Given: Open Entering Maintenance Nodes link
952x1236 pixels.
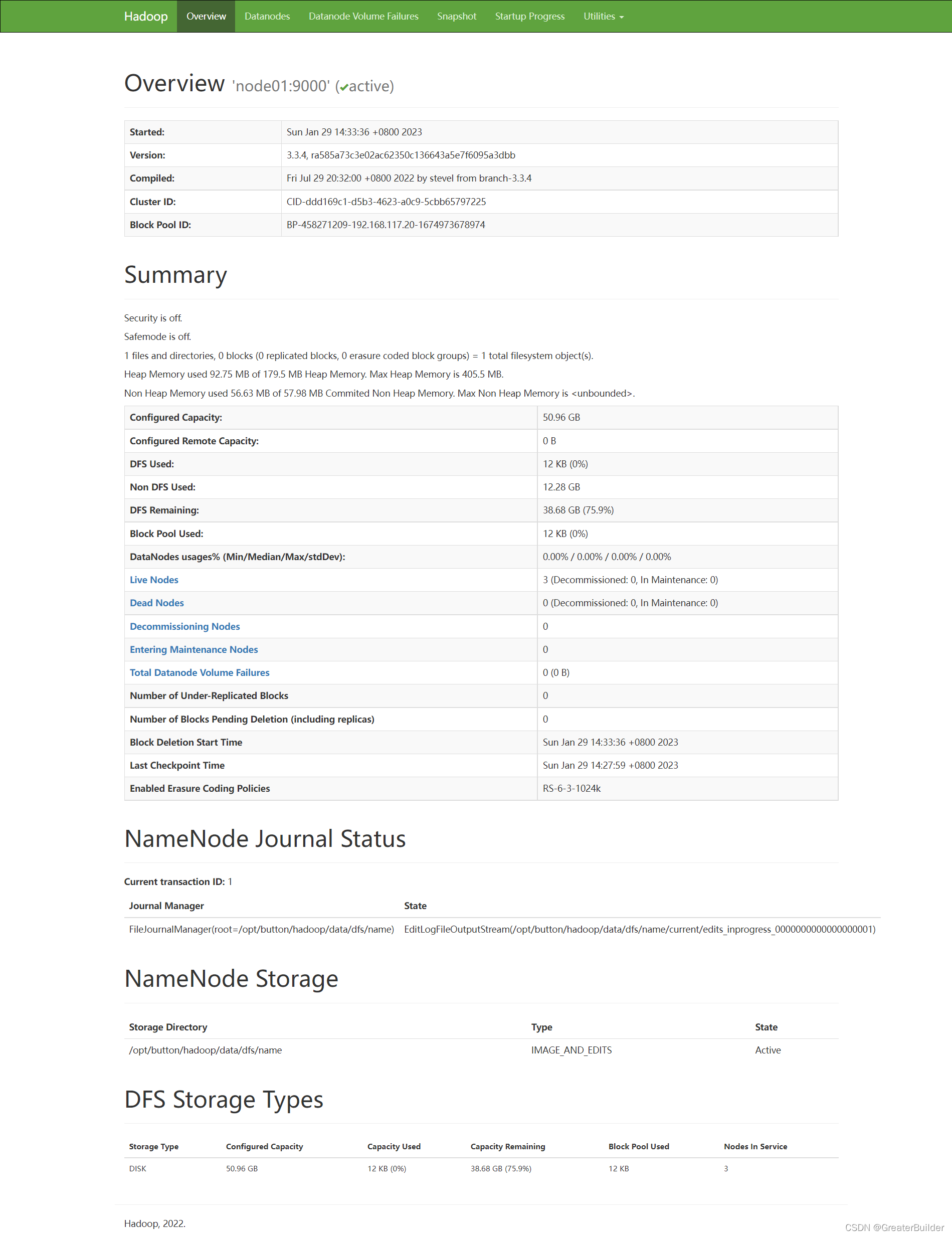Looking at the screenshot, I should pos(194,649).
